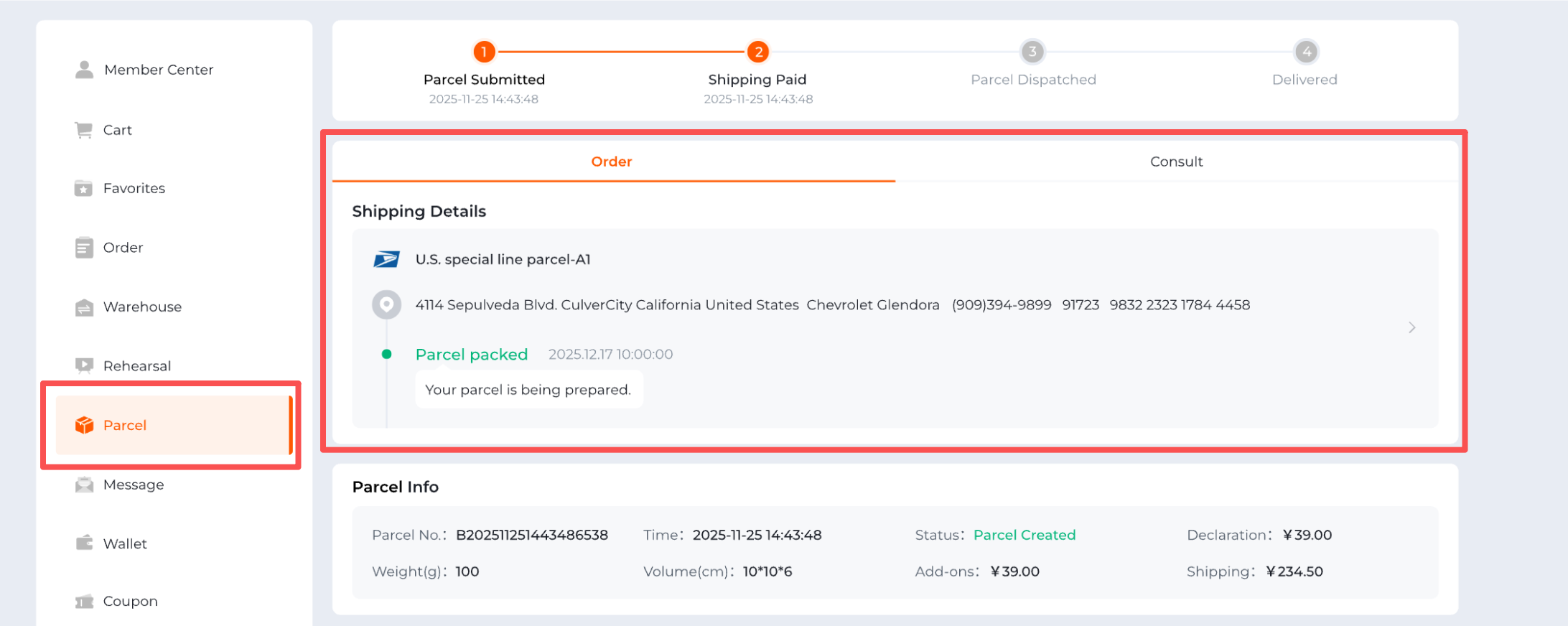Click the U.S. special line parcel-A1 label
The height and width of the screenshot is (626, 1568).
[x=503, y=259]
